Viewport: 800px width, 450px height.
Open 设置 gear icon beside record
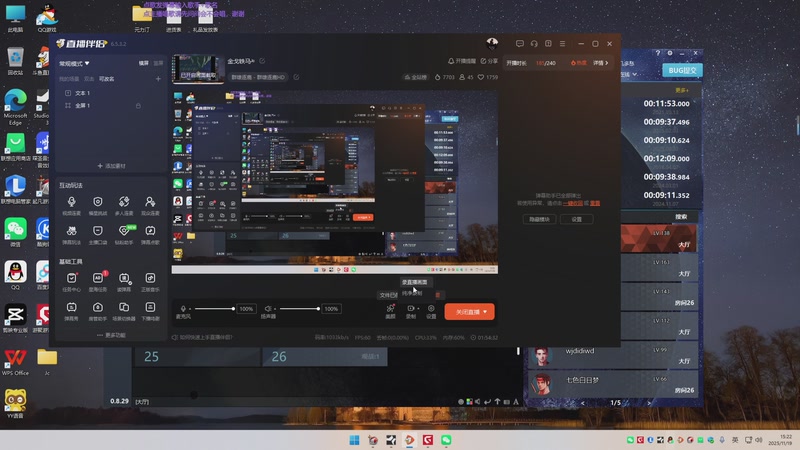[x=431, y=309]
